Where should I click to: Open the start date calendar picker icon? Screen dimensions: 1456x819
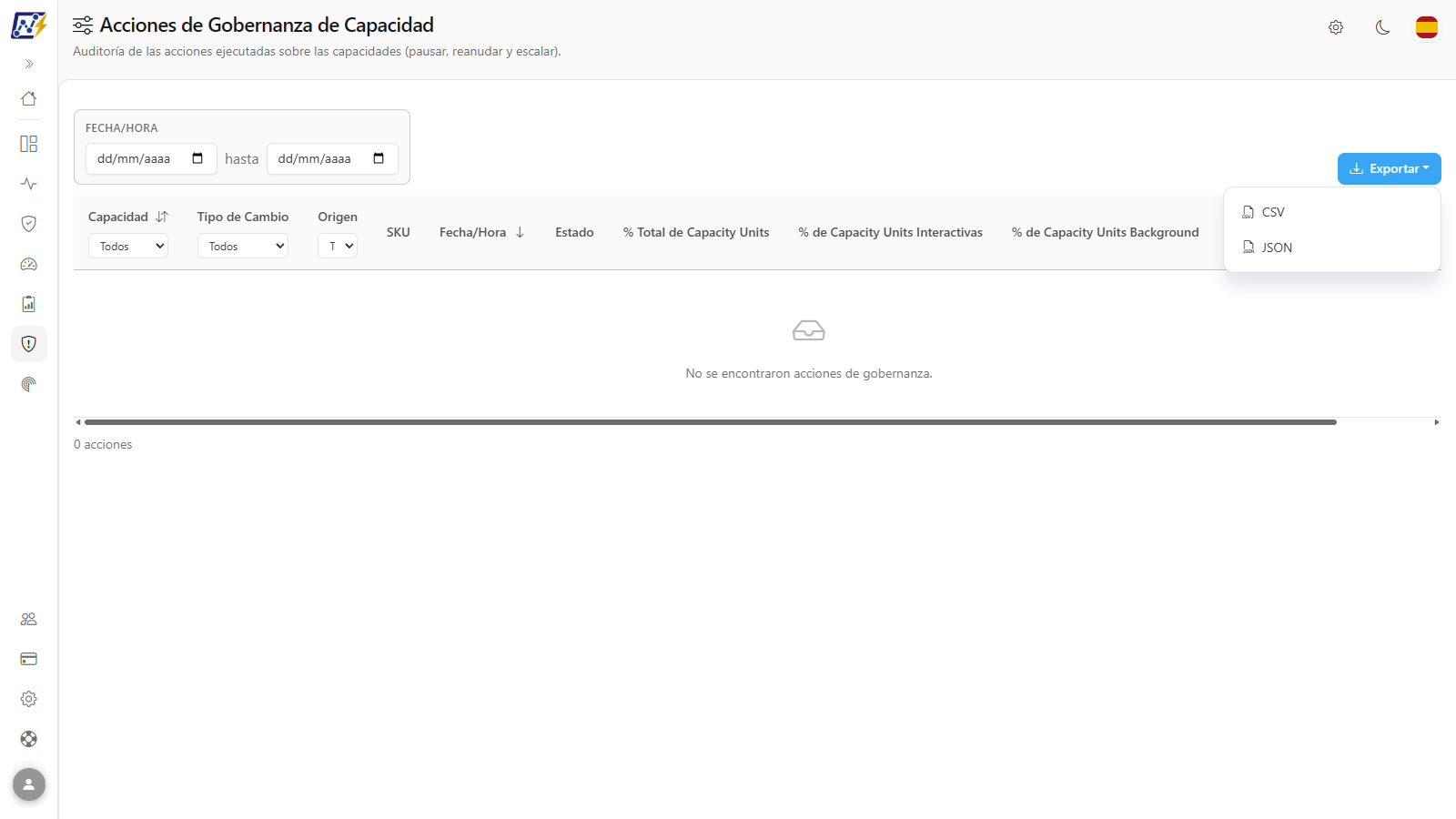tap(197, 158)
